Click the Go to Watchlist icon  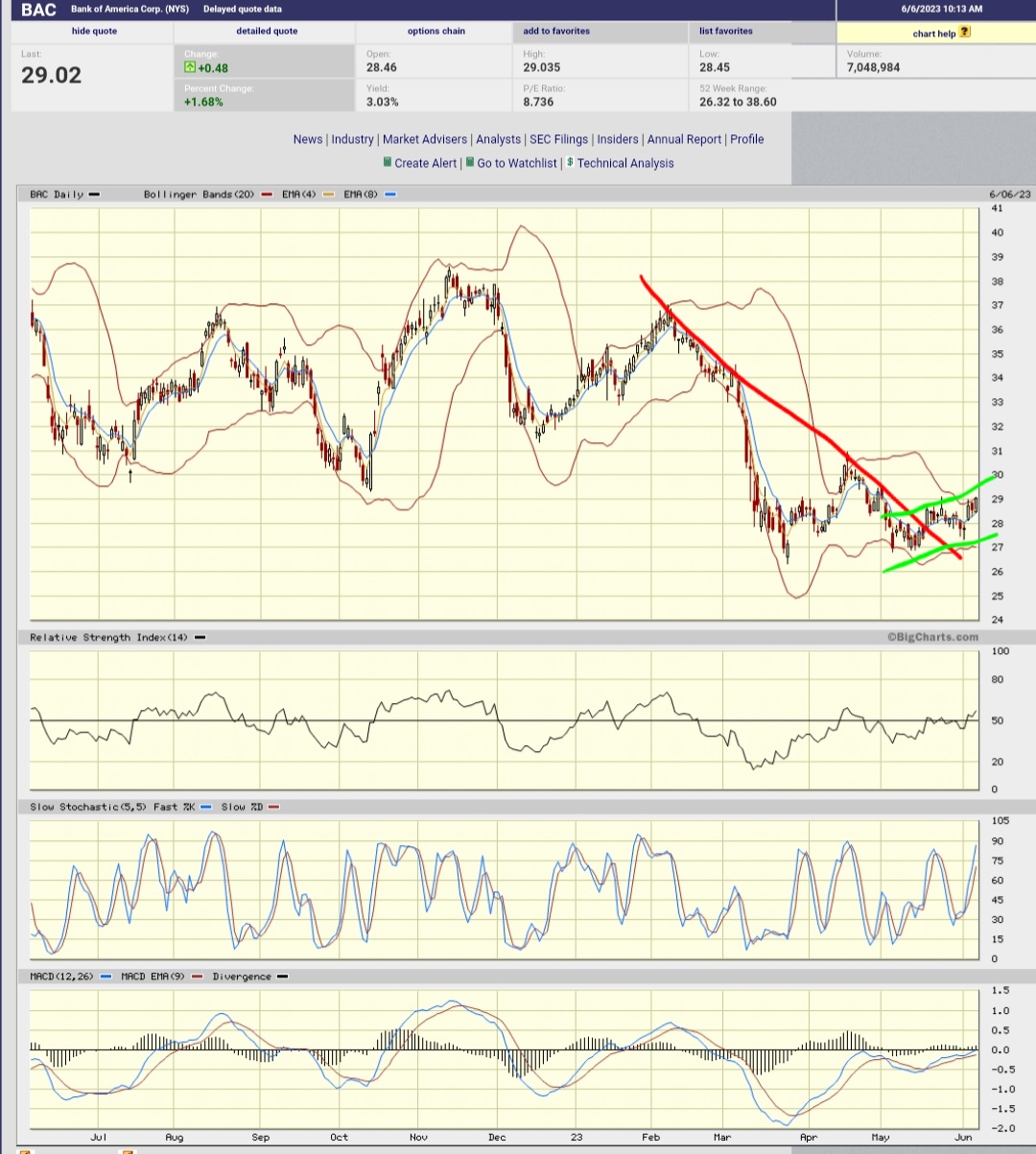[x=470, y=162]
